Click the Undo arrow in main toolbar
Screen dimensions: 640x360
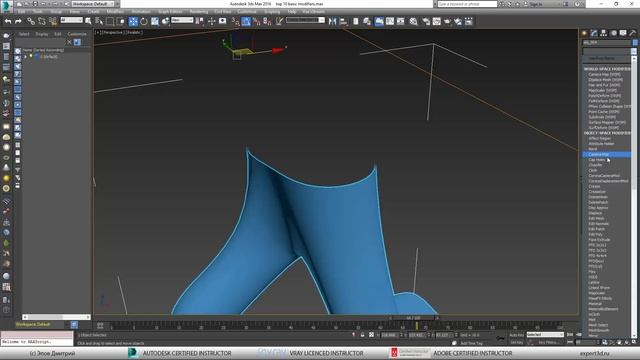point(8,21)
